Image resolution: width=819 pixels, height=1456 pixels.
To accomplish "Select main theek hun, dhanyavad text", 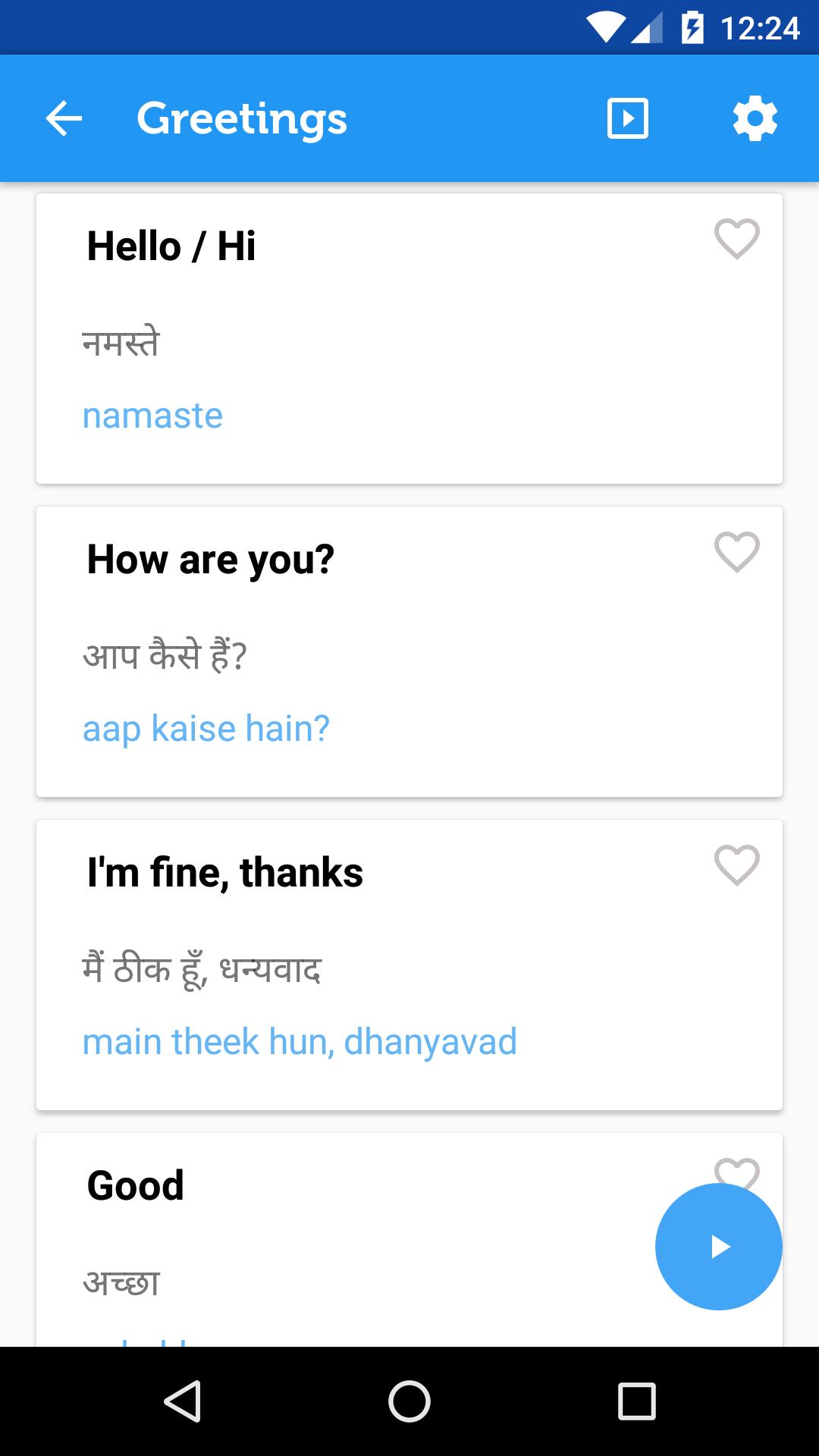I will pos(300,1043).
